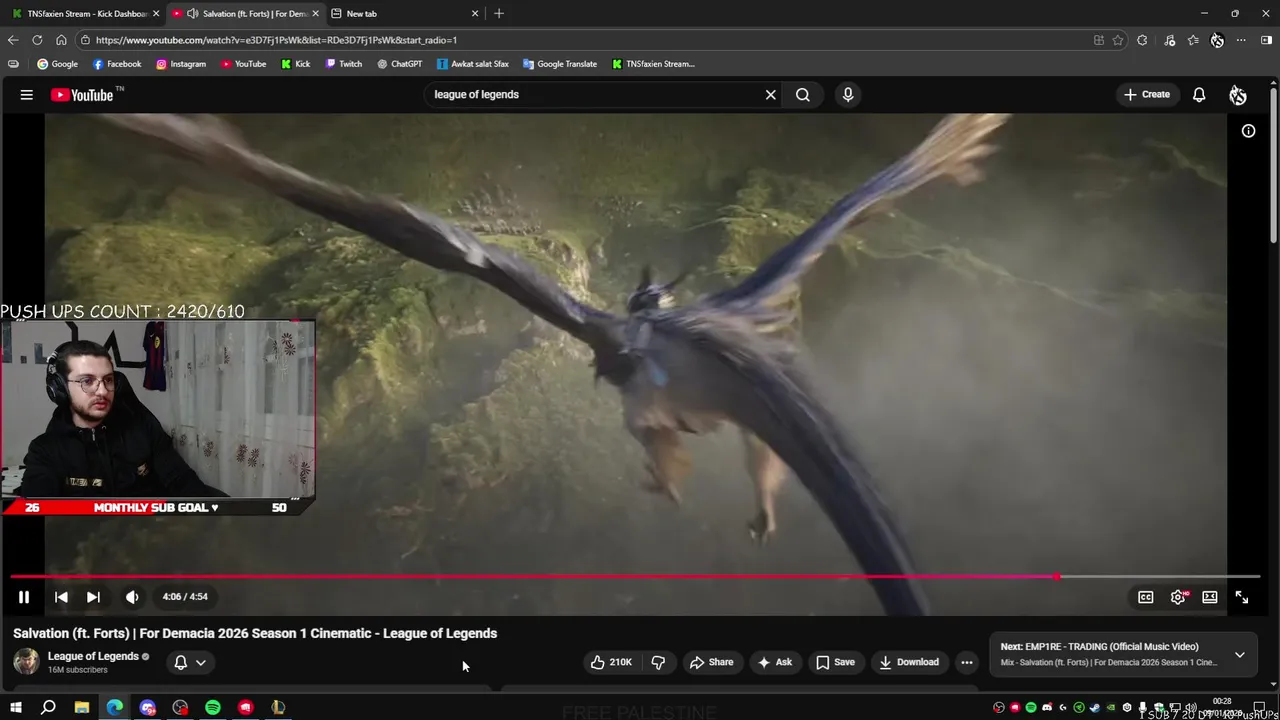Switch to the New tab tab
This screenshot has height=720, width=1280.
click(404, 14)
